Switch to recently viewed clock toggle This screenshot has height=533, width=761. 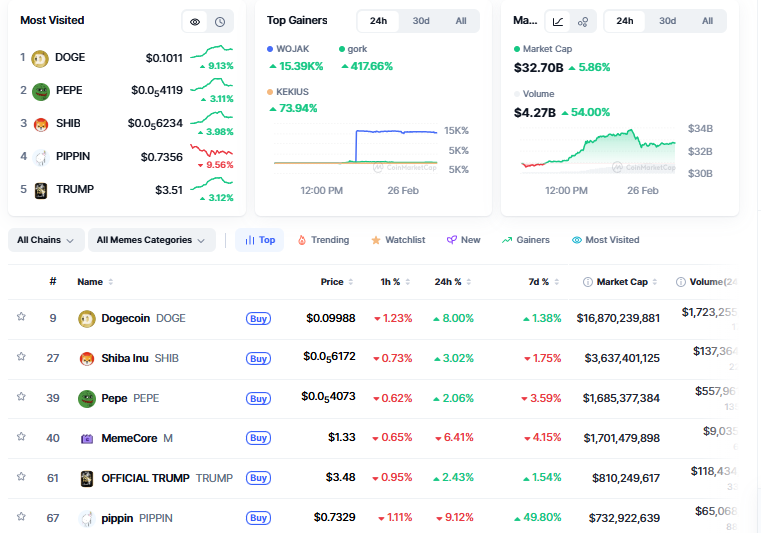220,21
